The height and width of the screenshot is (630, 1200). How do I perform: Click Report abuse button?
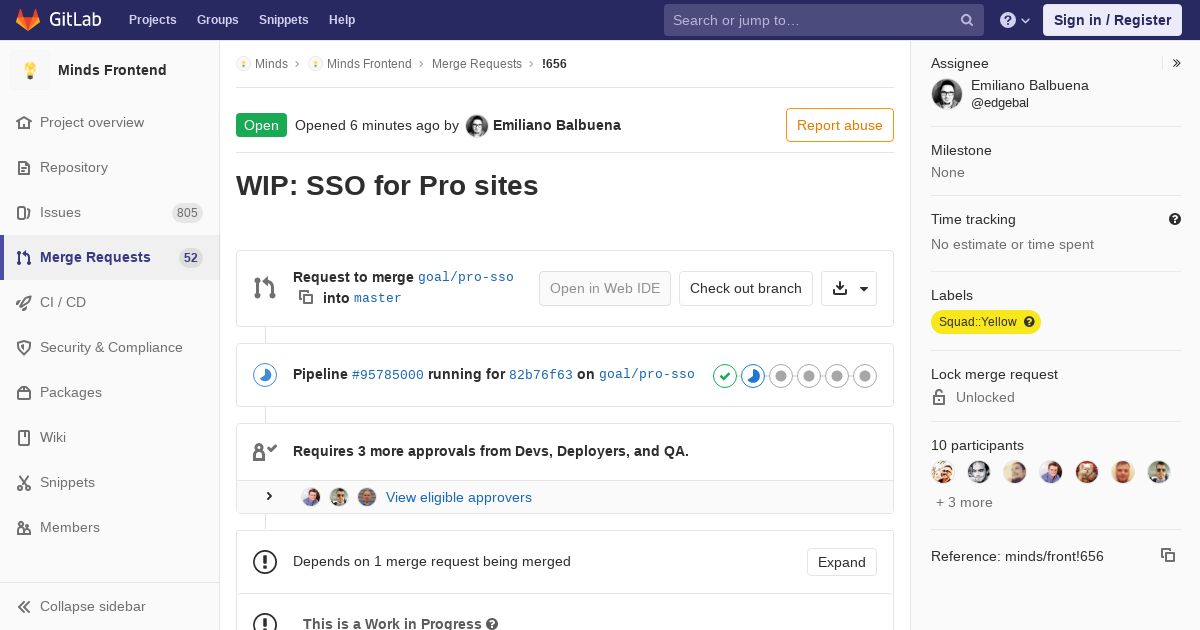(840, 125)
